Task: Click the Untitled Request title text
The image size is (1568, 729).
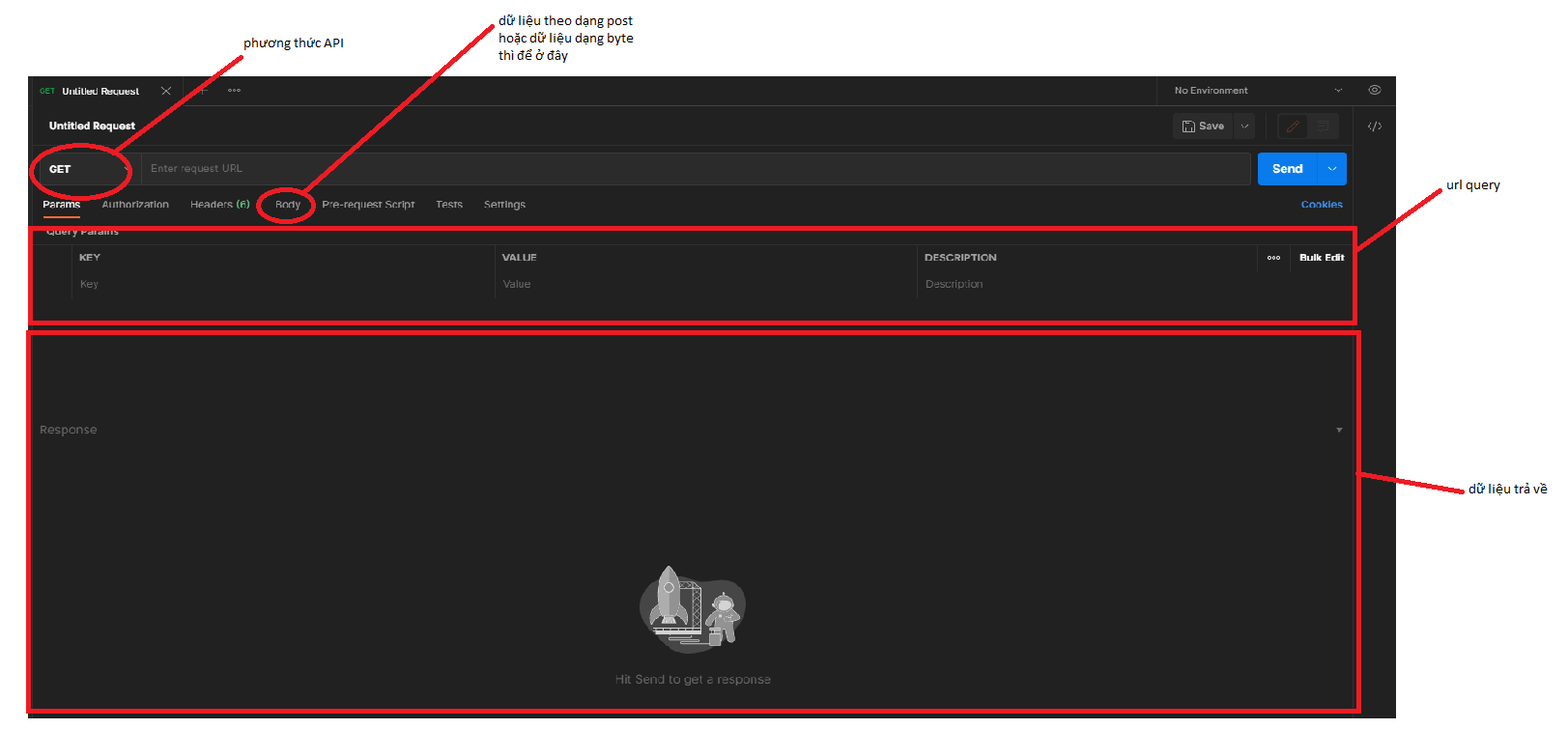Action: [x=92, y=126]
